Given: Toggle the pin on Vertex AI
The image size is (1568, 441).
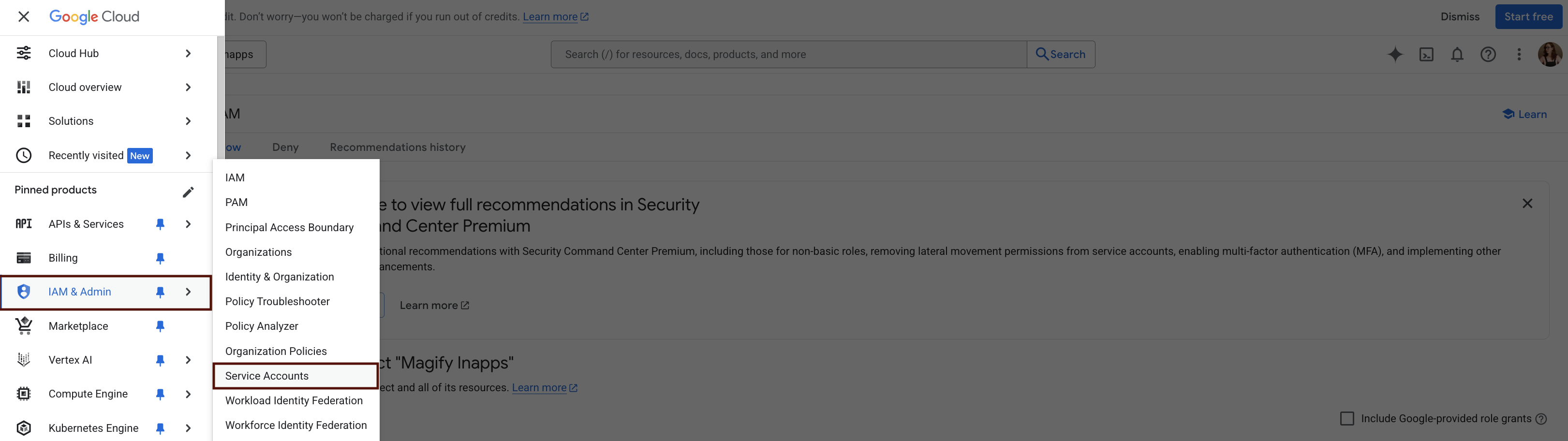Looking at the screenshot, I should point(160,359).
